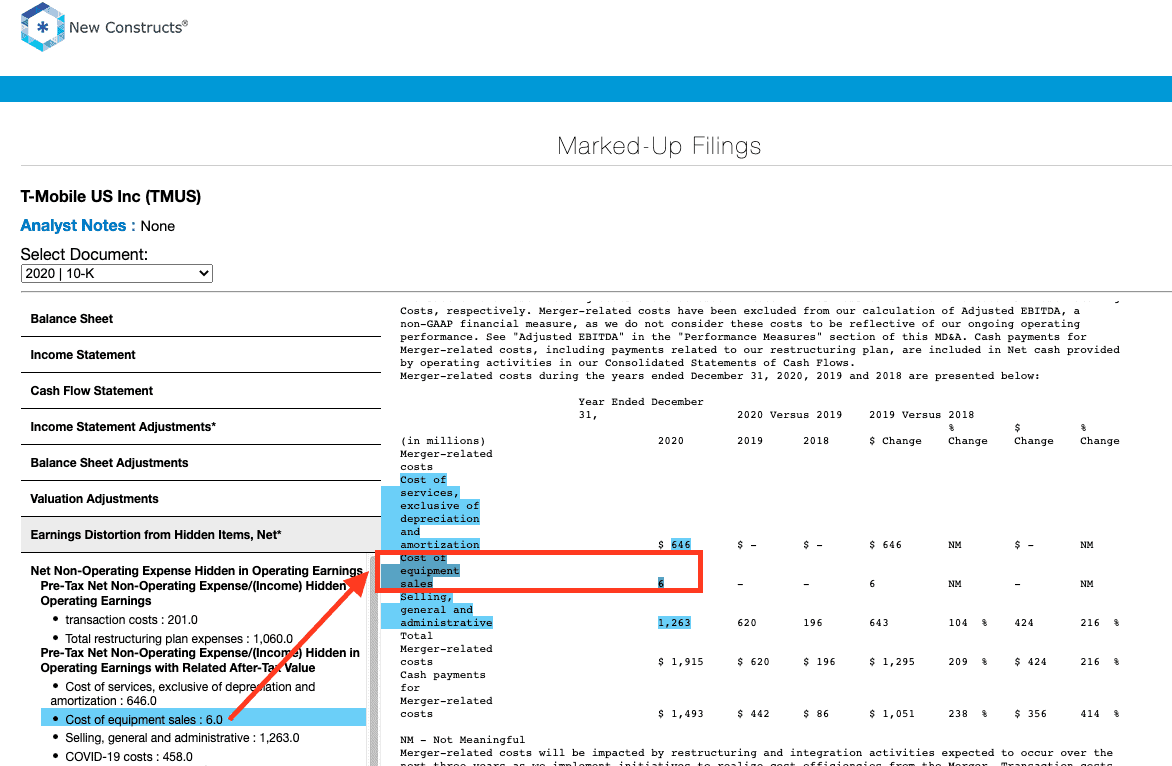
Task: Open the Select Document dropdown showing 2020 | 10-K
Action: coord(117,274)
